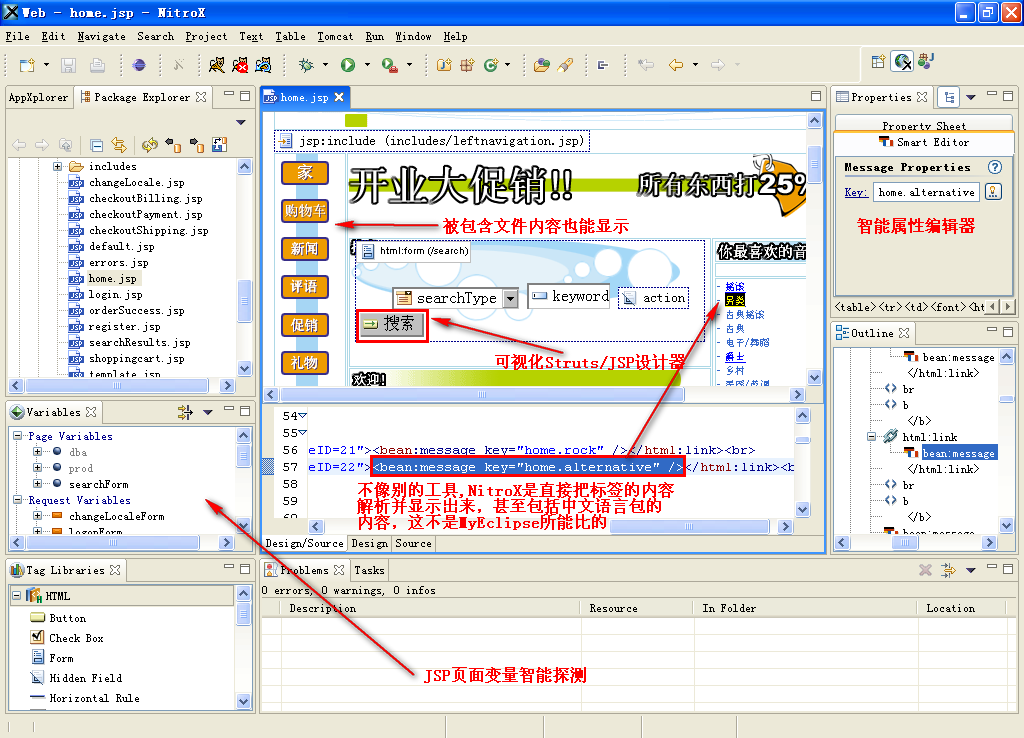Click the Print icon in the toolbar
Screen dimensions: 1024x738
coord(97,65)
